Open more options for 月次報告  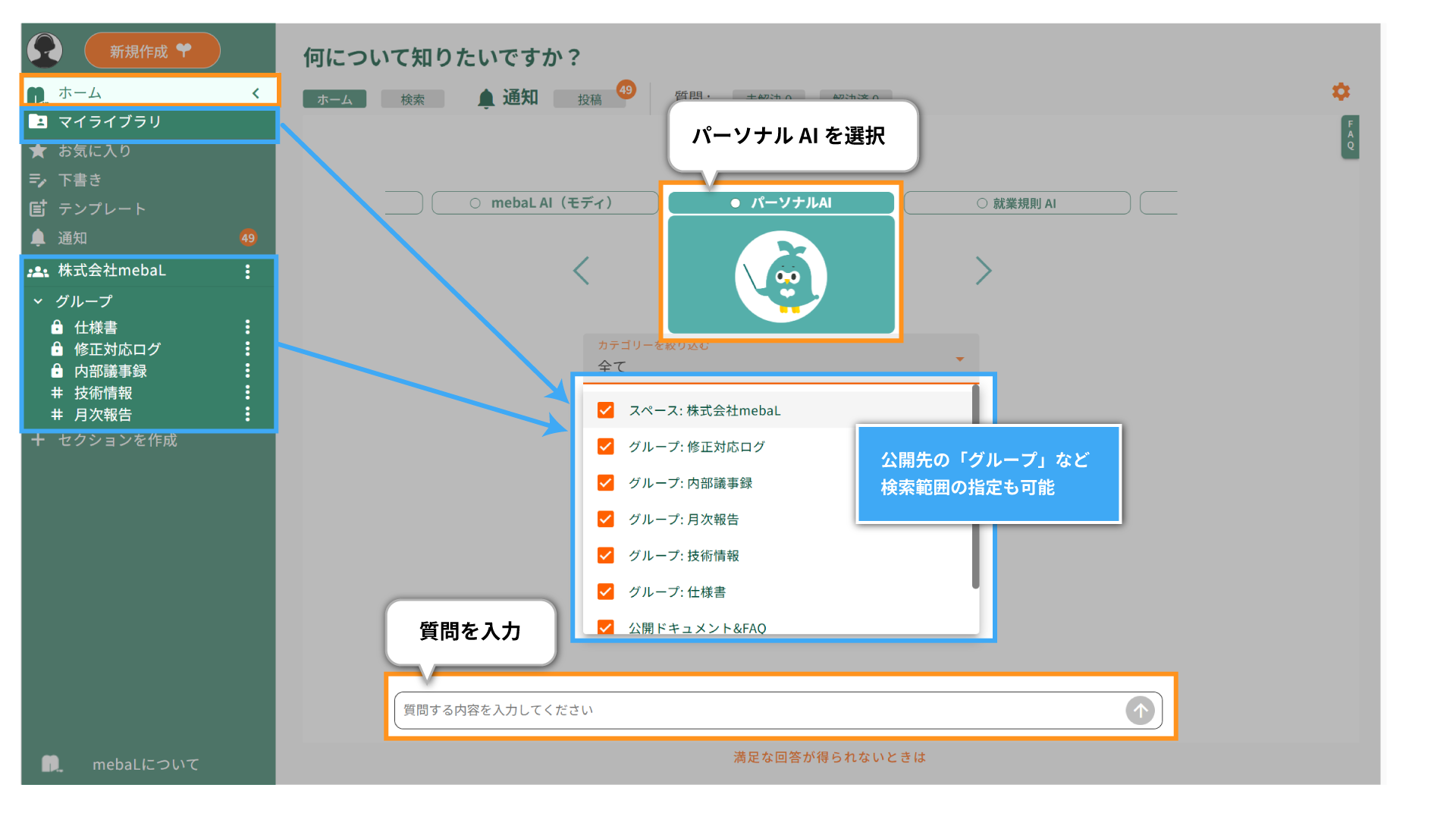pyautogui.click(x=247, y=415)
